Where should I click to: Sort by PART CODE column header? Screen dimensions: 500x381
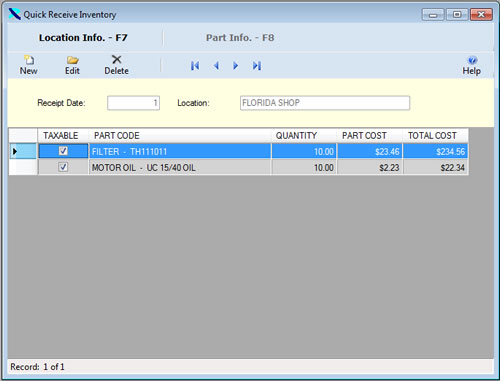click(180, 136)
